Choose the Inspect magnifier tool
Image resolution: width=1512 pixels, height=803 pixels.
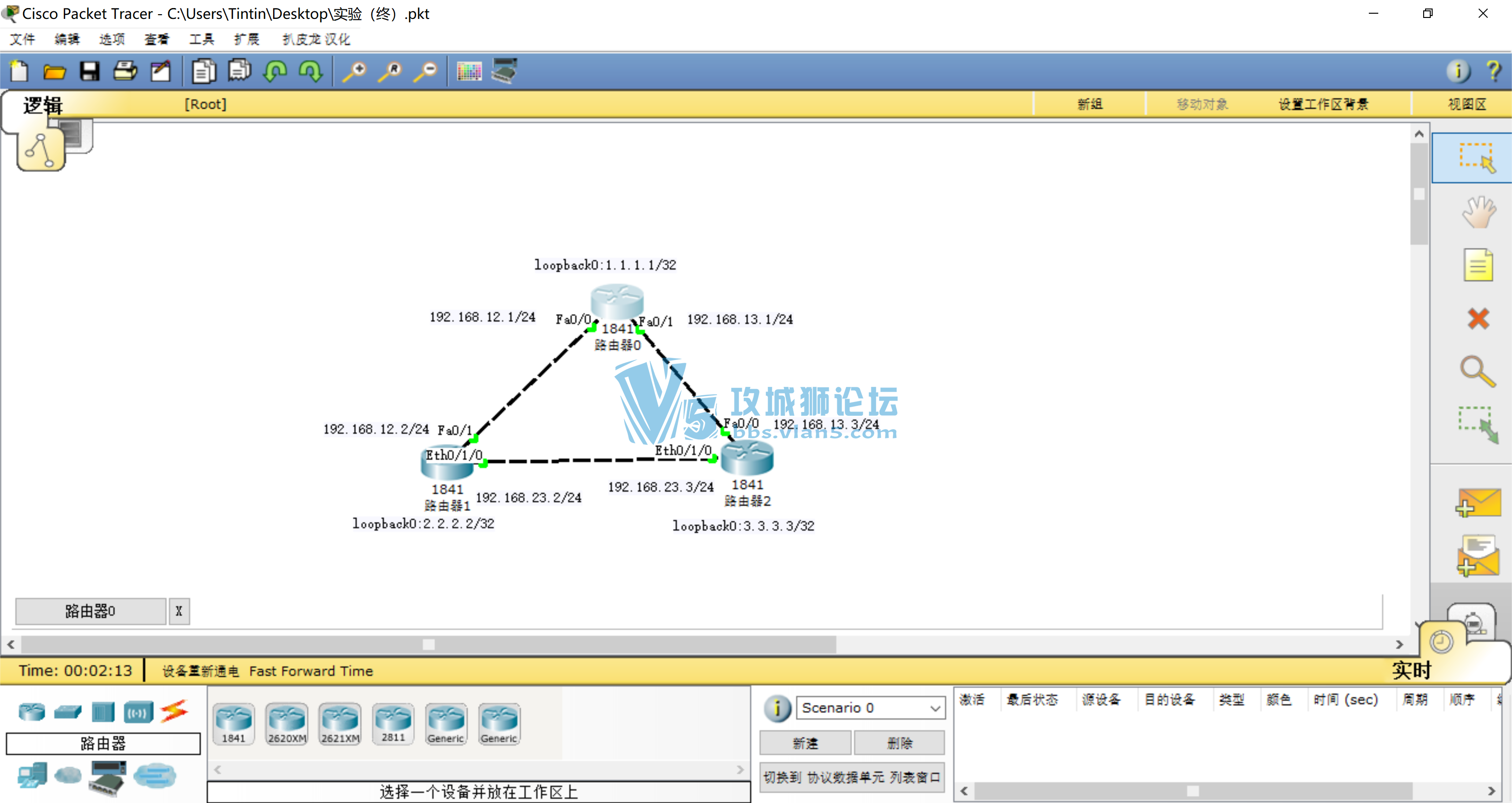coord(1478,372)
